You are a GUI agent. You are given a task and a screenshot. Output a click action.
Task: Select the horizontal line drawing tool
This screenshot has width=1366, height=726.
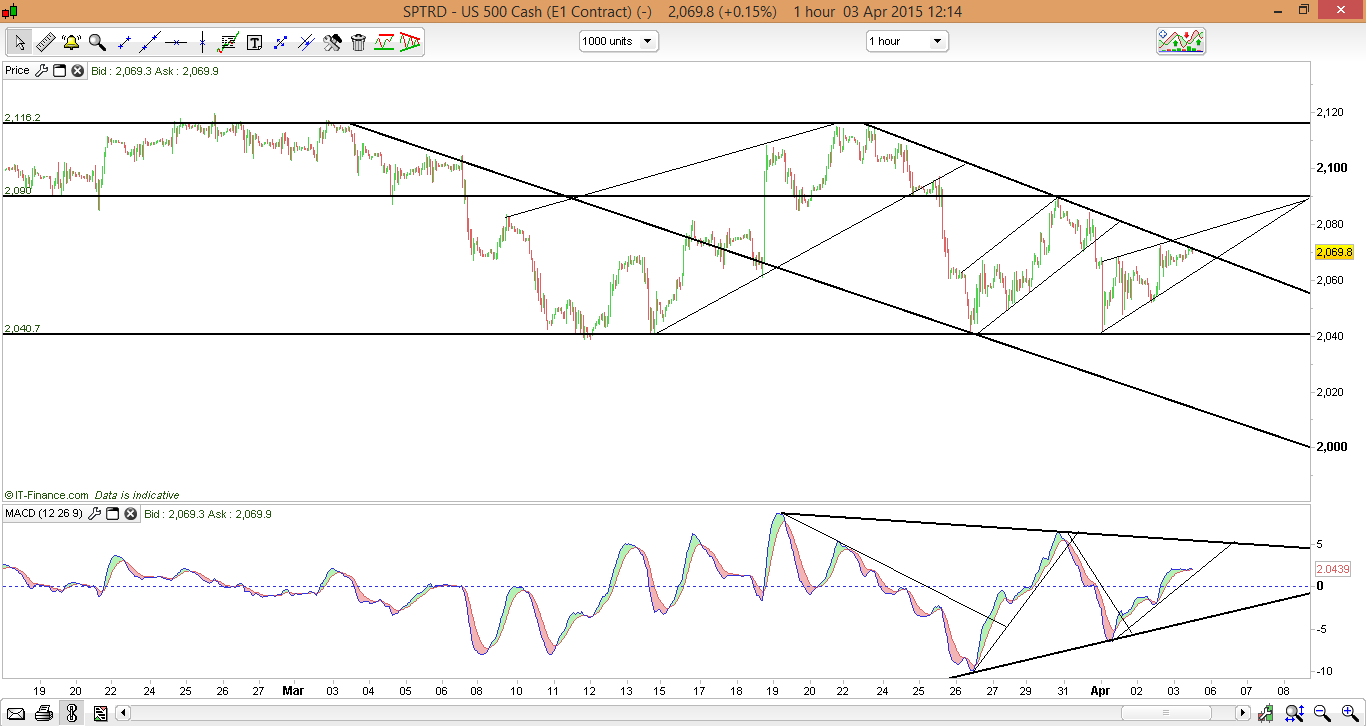coord(176,42)
